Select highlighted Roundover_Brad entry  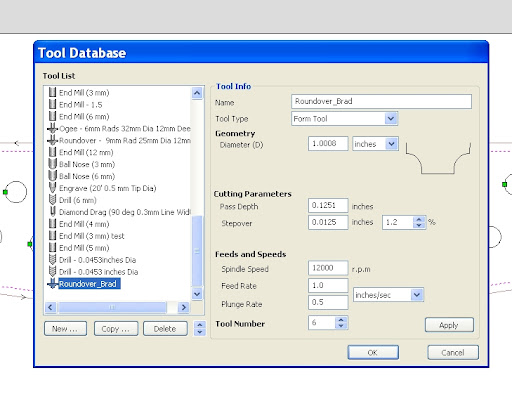(89, 284)
